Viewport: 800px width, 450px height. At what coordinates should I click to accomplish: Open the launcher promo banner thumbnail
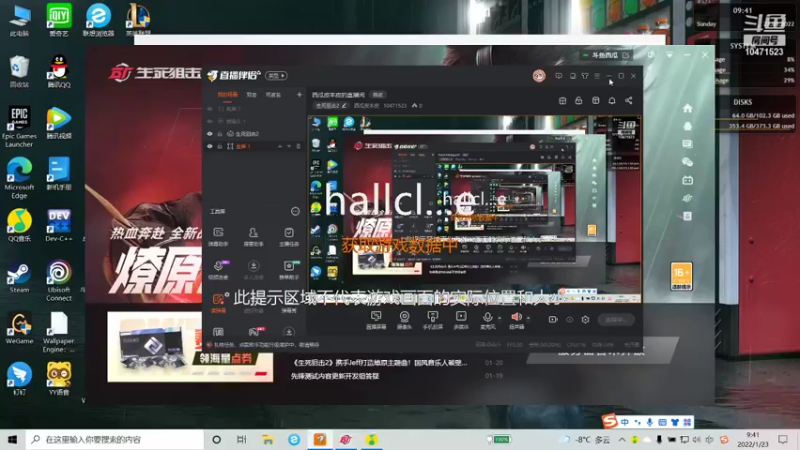(190, 347)
